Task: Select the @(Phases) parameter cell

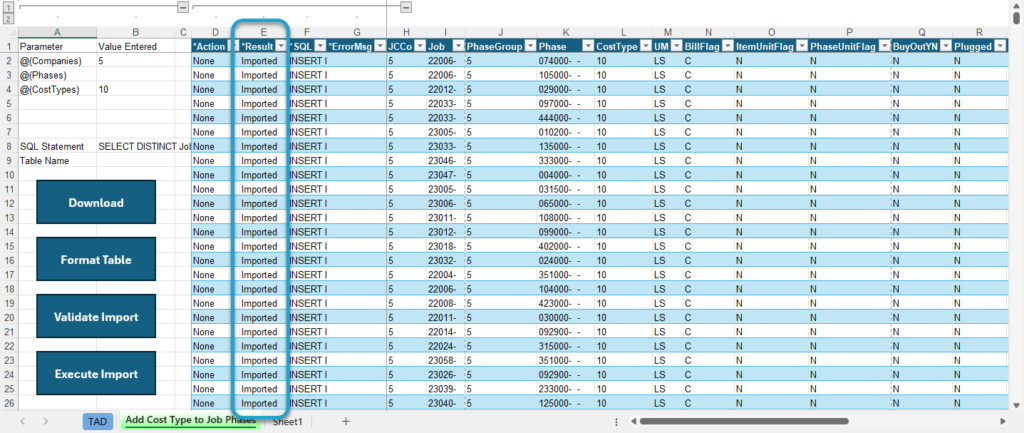Action: (x=57, y=75)
